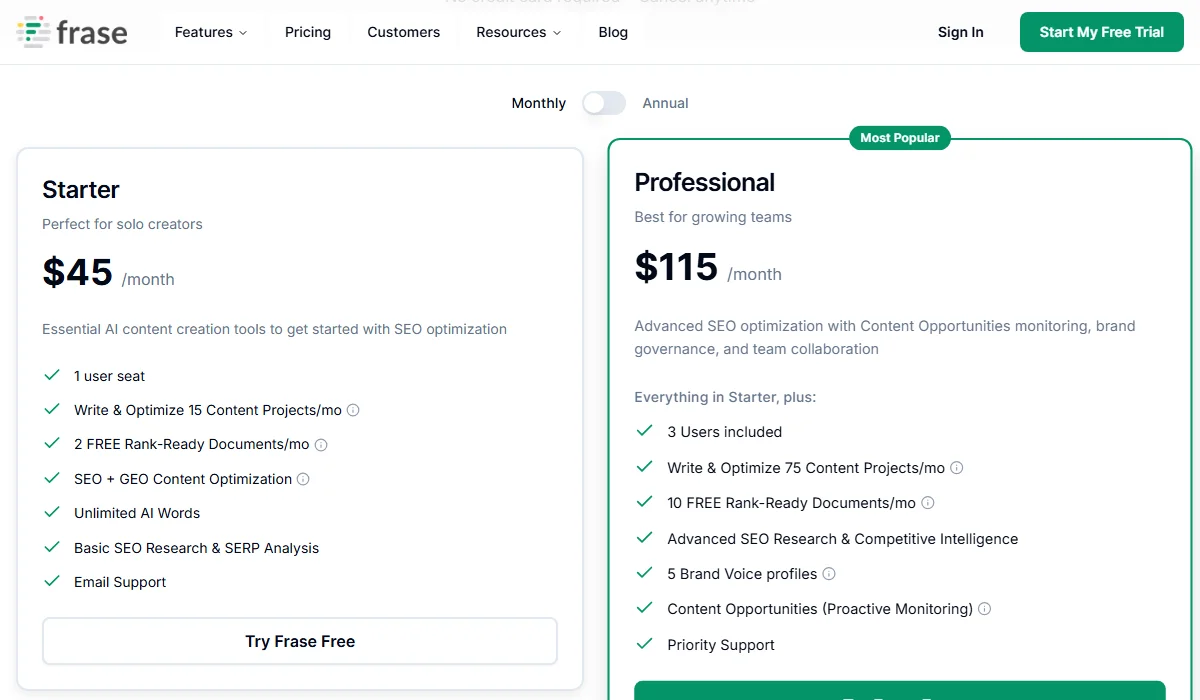The width and height of the screenshot is (1200, 700).
Task: Open tooltip for 75 Content Projects in Professional plan
Action: [x=957, y=467]
